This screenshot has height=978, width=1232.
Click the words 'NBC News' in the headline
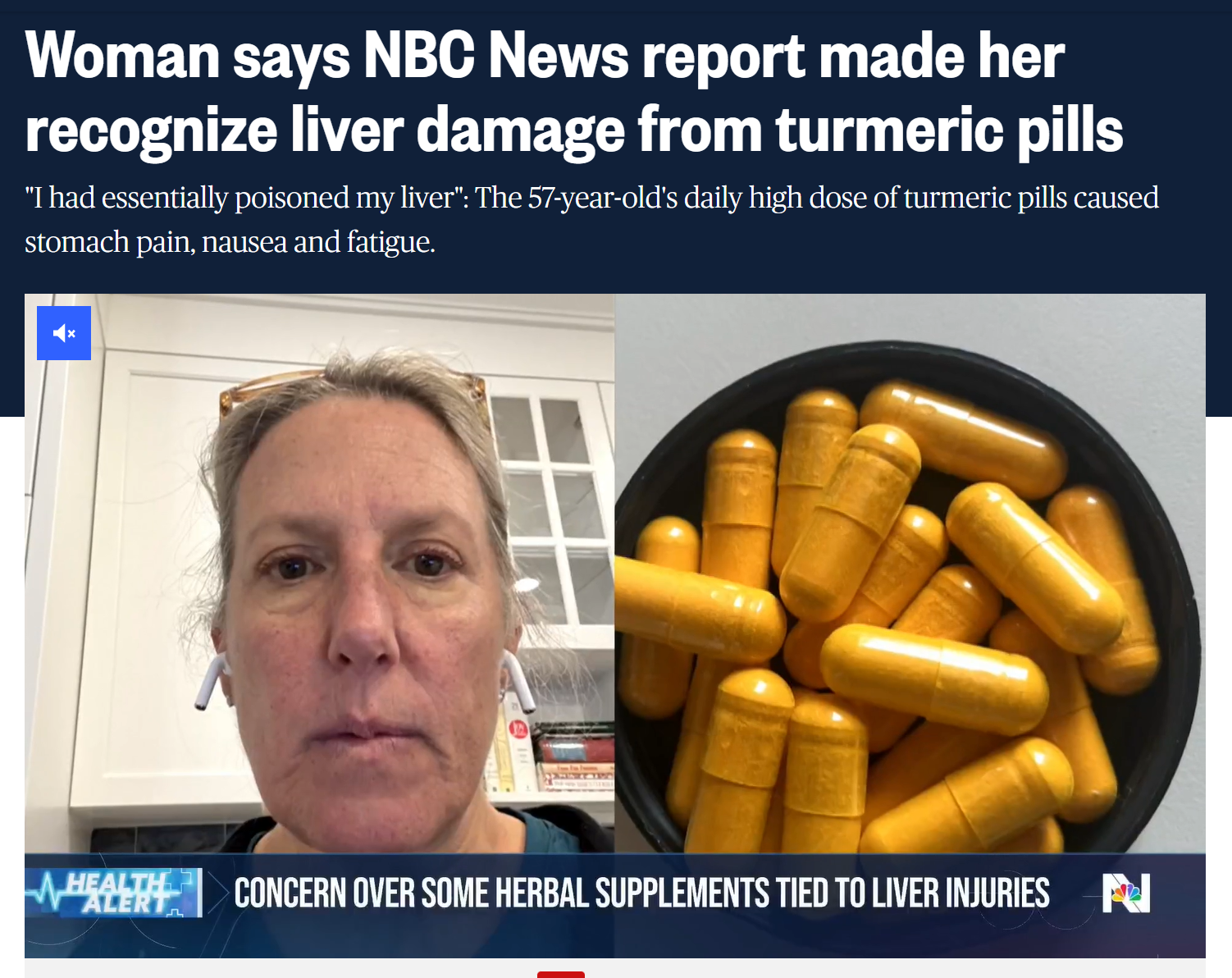coord(496,56)
